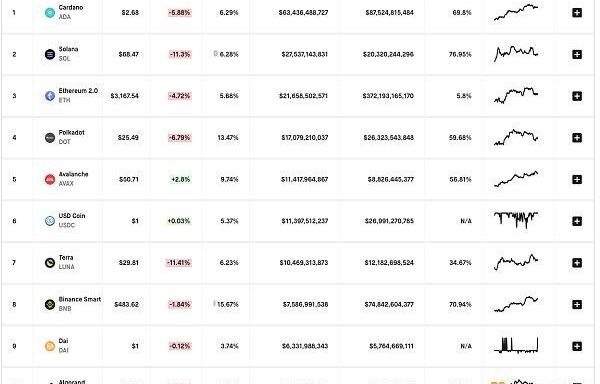Image resolution: width=600 pixels, height=384 pixels.
Task: Click the Binance BNB coin logo
Action: coord(50,304)
